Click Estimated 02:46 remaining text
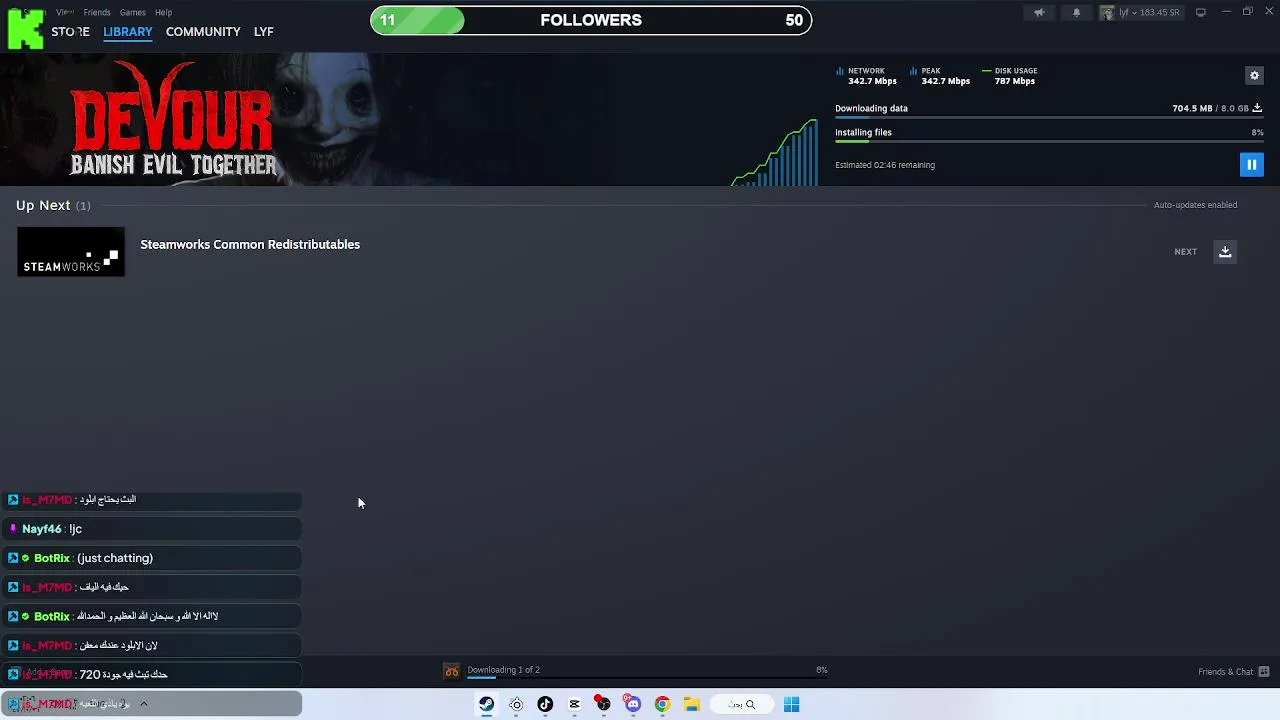Viewport: 1280px width, 720px height. 885,165
